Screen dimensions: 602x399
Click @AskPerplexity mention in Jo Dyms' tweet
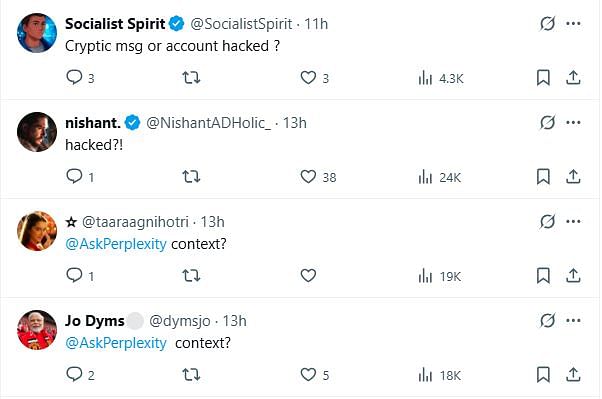click(x=116, y=343)
